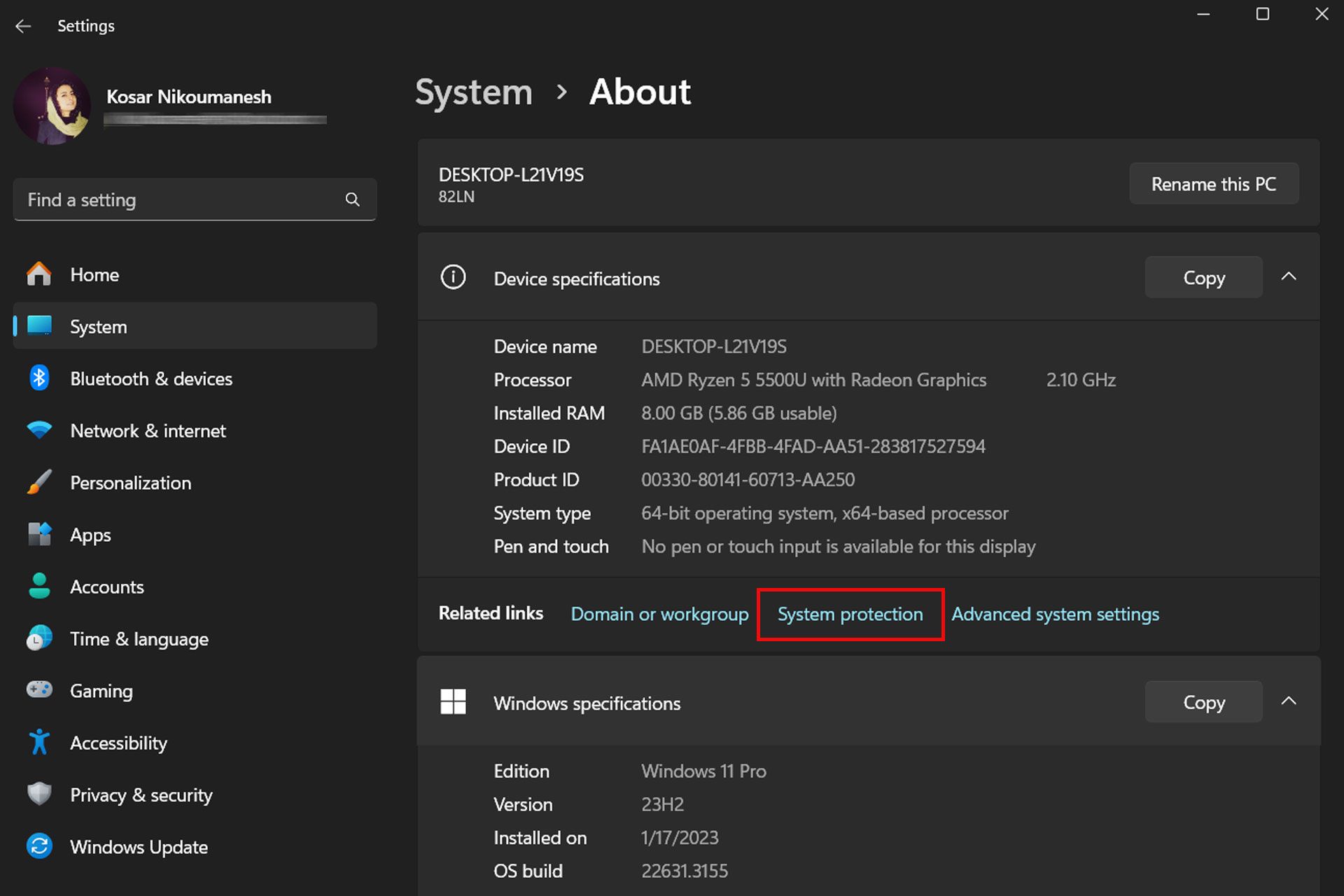This screenshot has height=896, width=1344.
Task: Focus the Find a setting field
Action: tap(195, 199)
